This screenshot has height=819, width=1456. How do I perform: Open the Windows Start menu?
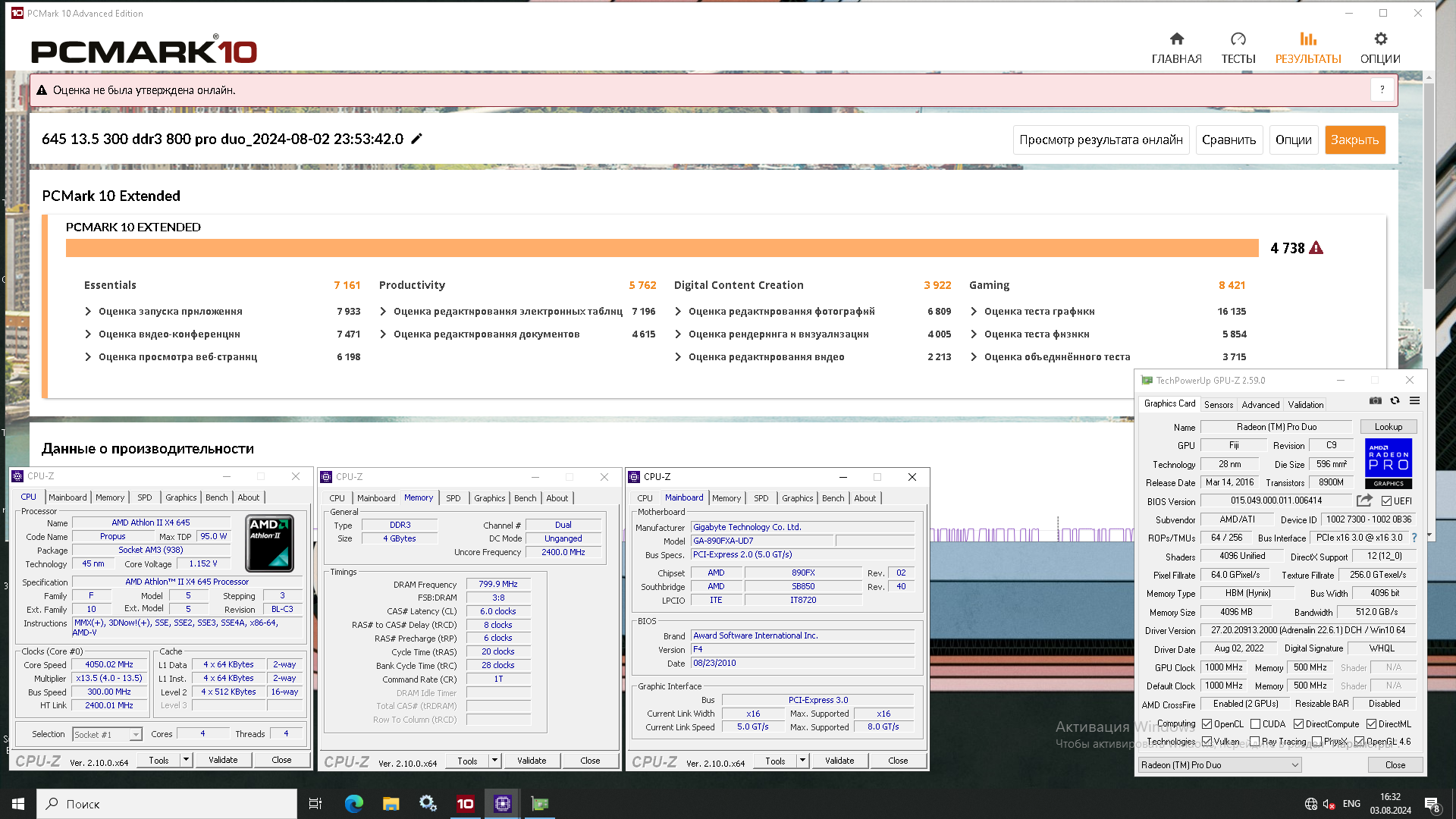pos(18,804)
